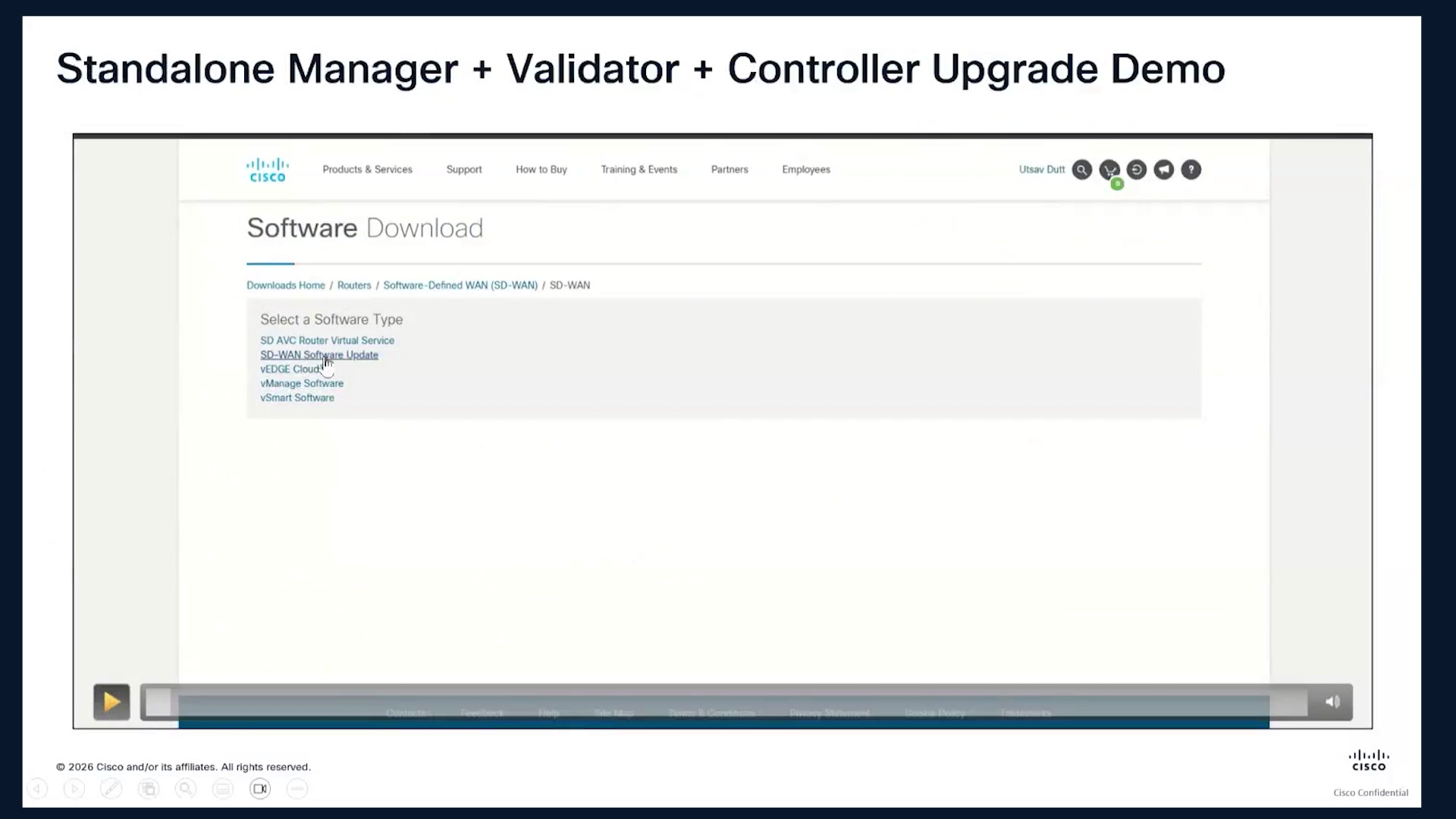Select the pen annotation tool
Image resolution: width=1456 pixels, height=819 pixels.
pos(111,789)
